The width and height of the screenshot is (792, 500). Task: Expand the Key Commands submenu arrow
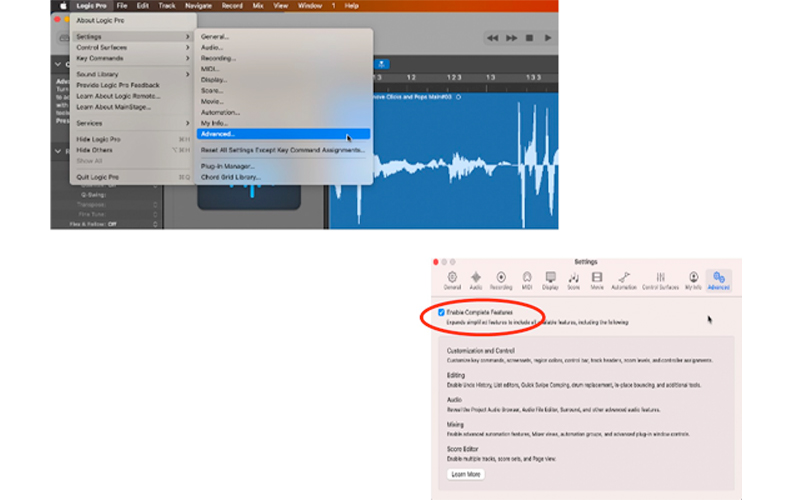187,59
